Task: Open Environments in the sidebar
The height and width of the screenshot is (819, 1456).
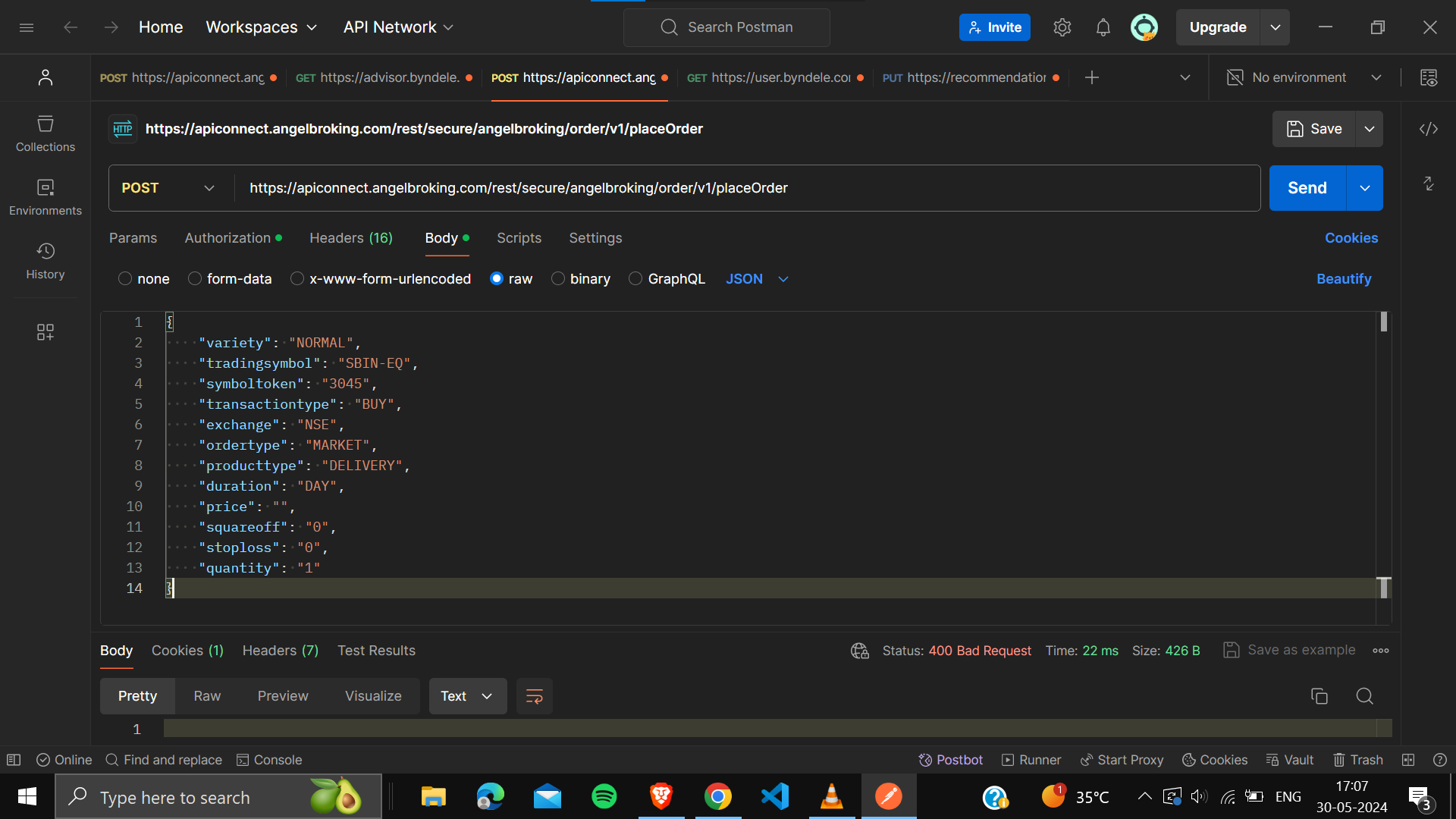Action: click(45, 198)
